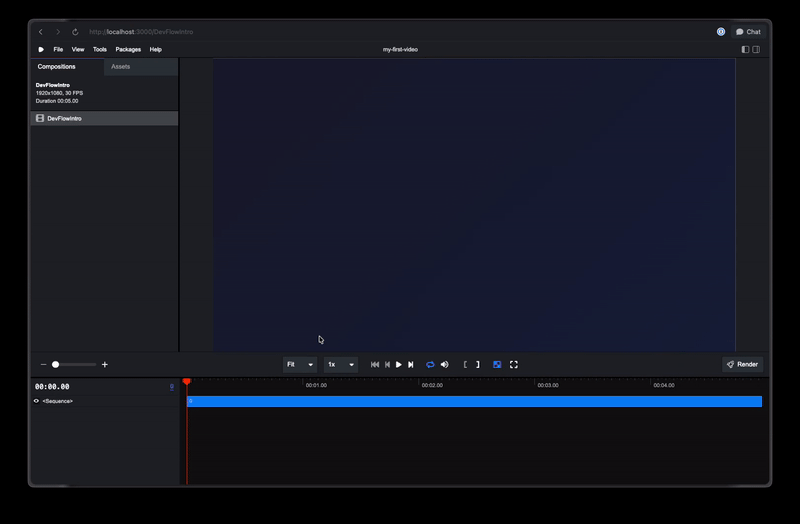This screenshot has width=800, height=524.
Task: Step back one frame
Action: [x=387, y=364]
